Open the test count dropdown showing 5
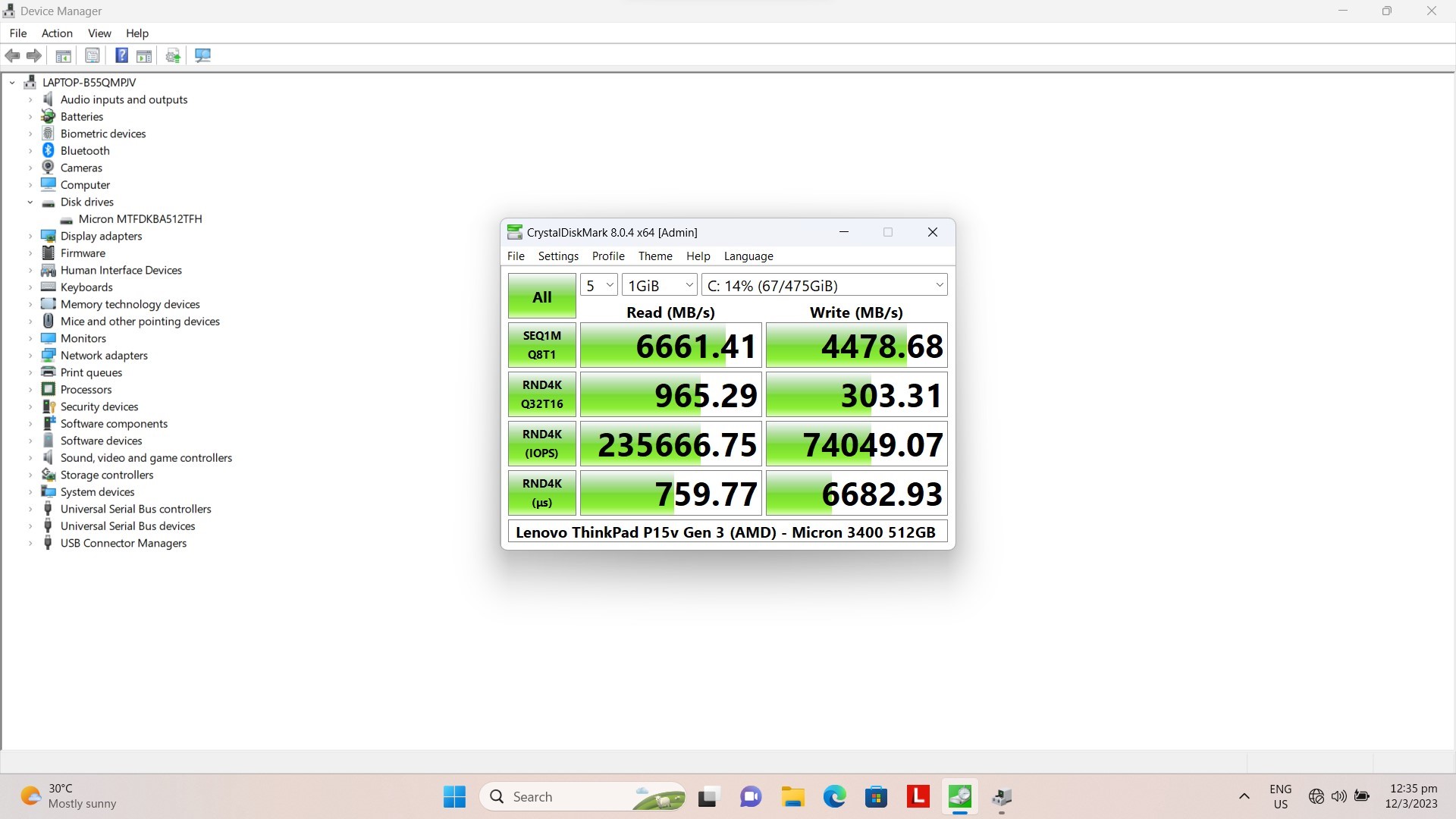The width and height of the screenshot is (1456, 819). click(599, 285)
